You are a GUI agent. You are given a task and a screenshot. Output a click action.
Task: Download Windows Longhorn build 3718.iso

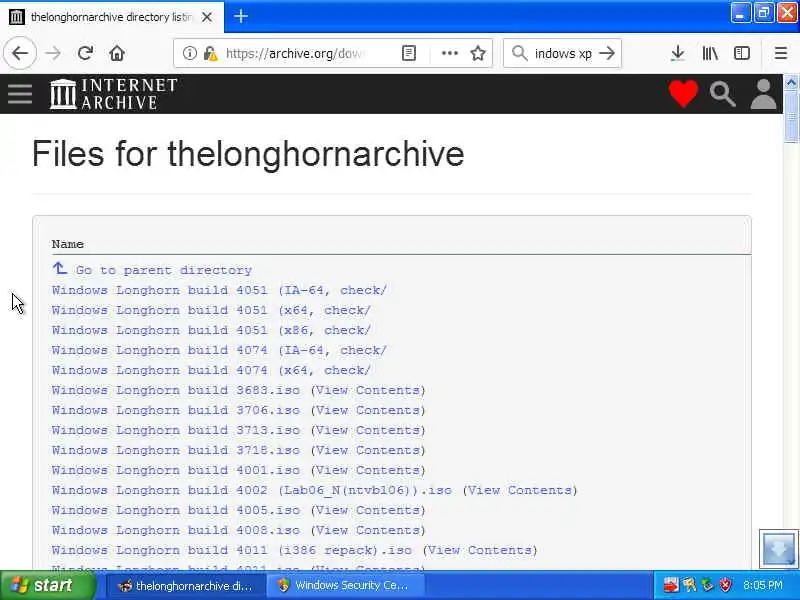click(176, 450)
